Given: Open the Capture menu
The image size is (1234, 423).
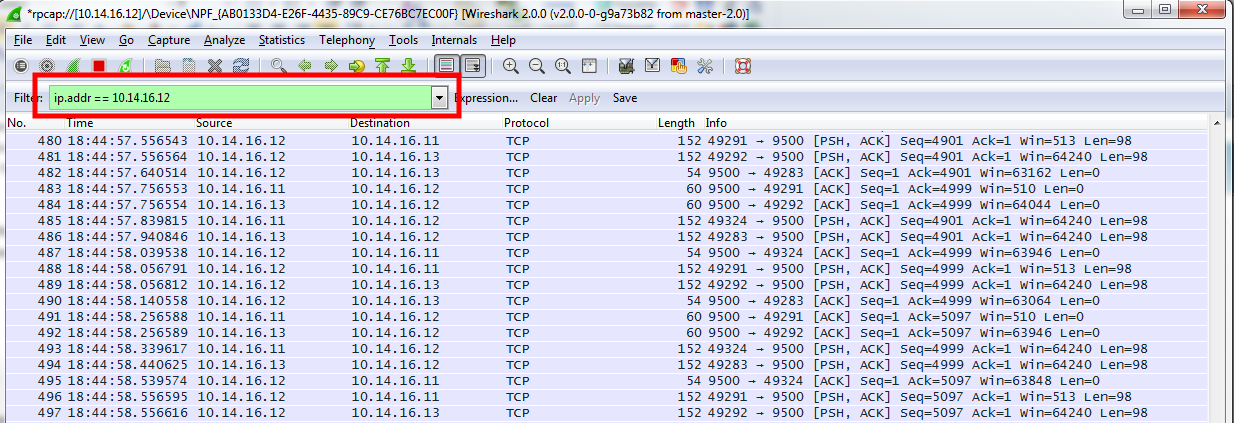Looking at the screenshot, I should 169,40.
